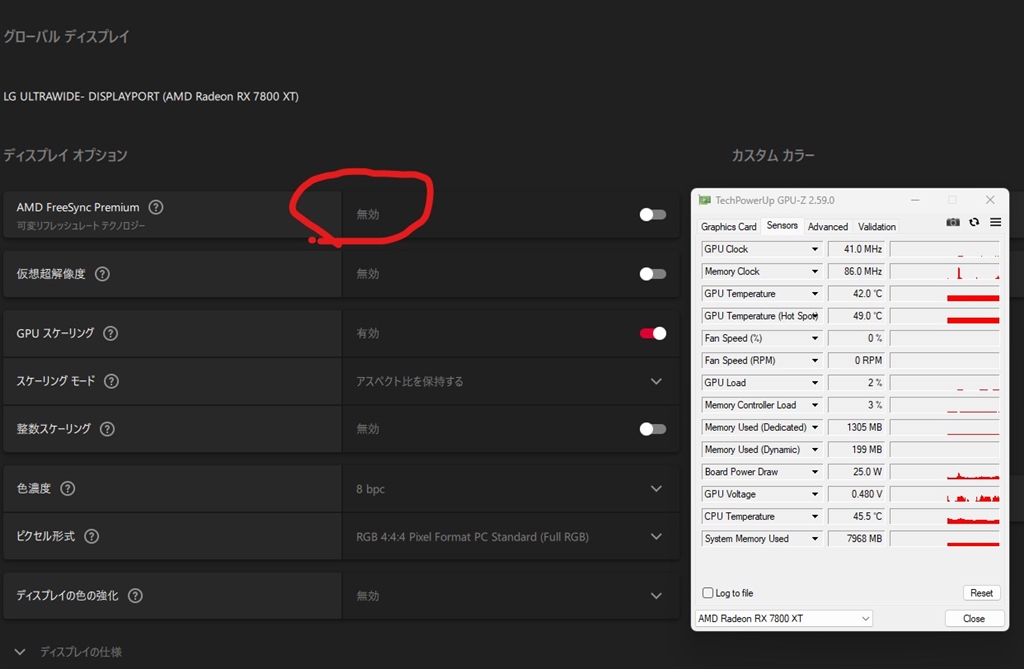Click the Close button in GPU-Z

point(974,618)
